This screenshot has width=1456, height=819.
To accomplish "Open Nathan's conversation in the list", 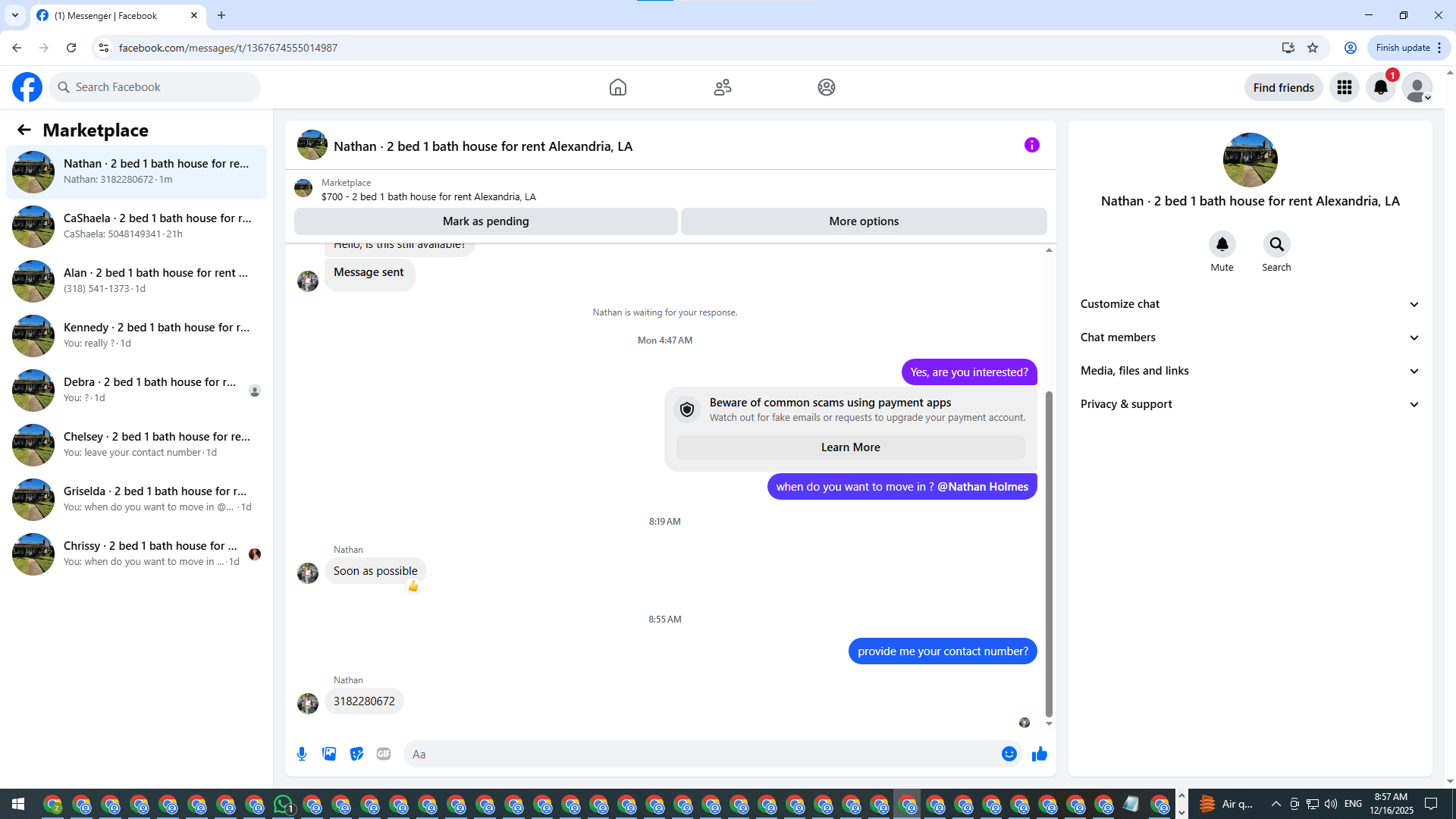I will (x=136, y=172).
